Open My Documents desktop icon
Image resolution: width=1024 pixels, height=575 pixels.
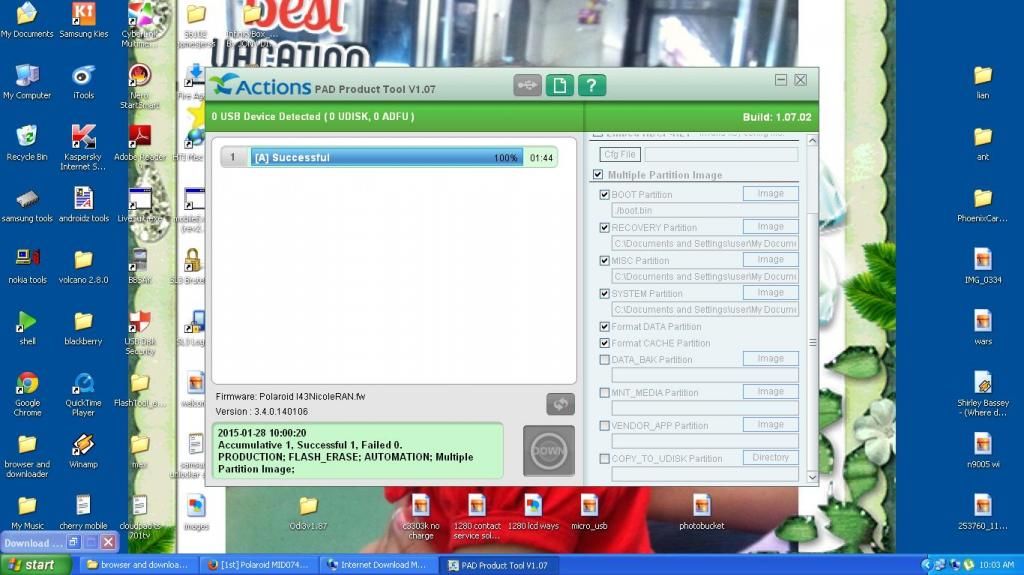click(27, 21)
